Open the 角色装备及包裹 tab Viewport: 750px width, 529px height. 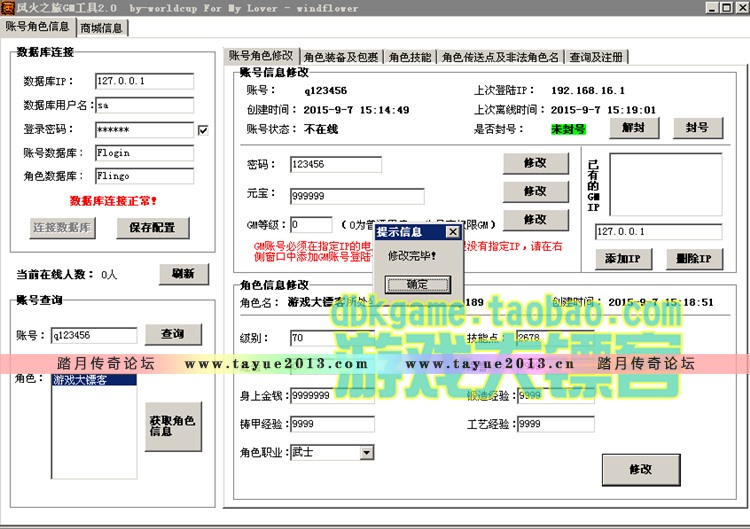341,57
